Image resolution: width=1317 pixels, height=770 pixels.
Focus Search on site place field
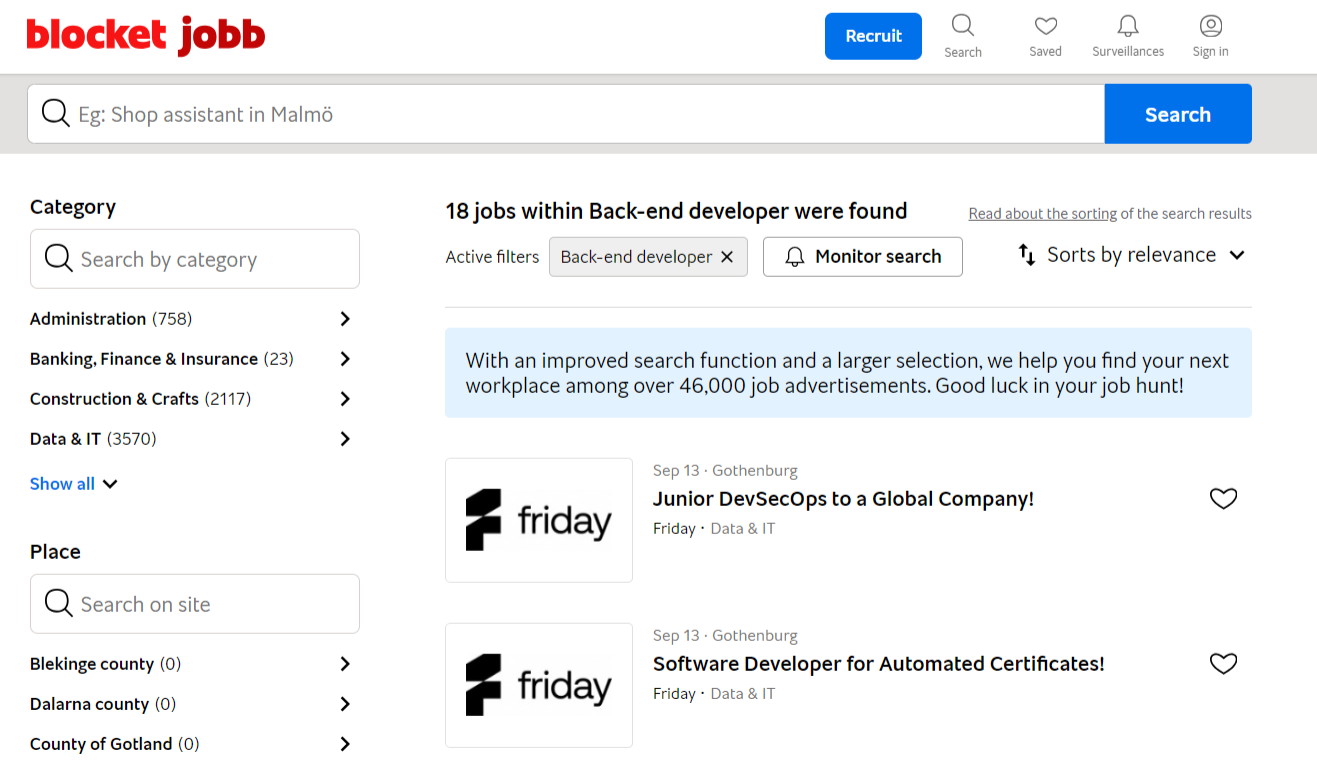coord(195,604)
